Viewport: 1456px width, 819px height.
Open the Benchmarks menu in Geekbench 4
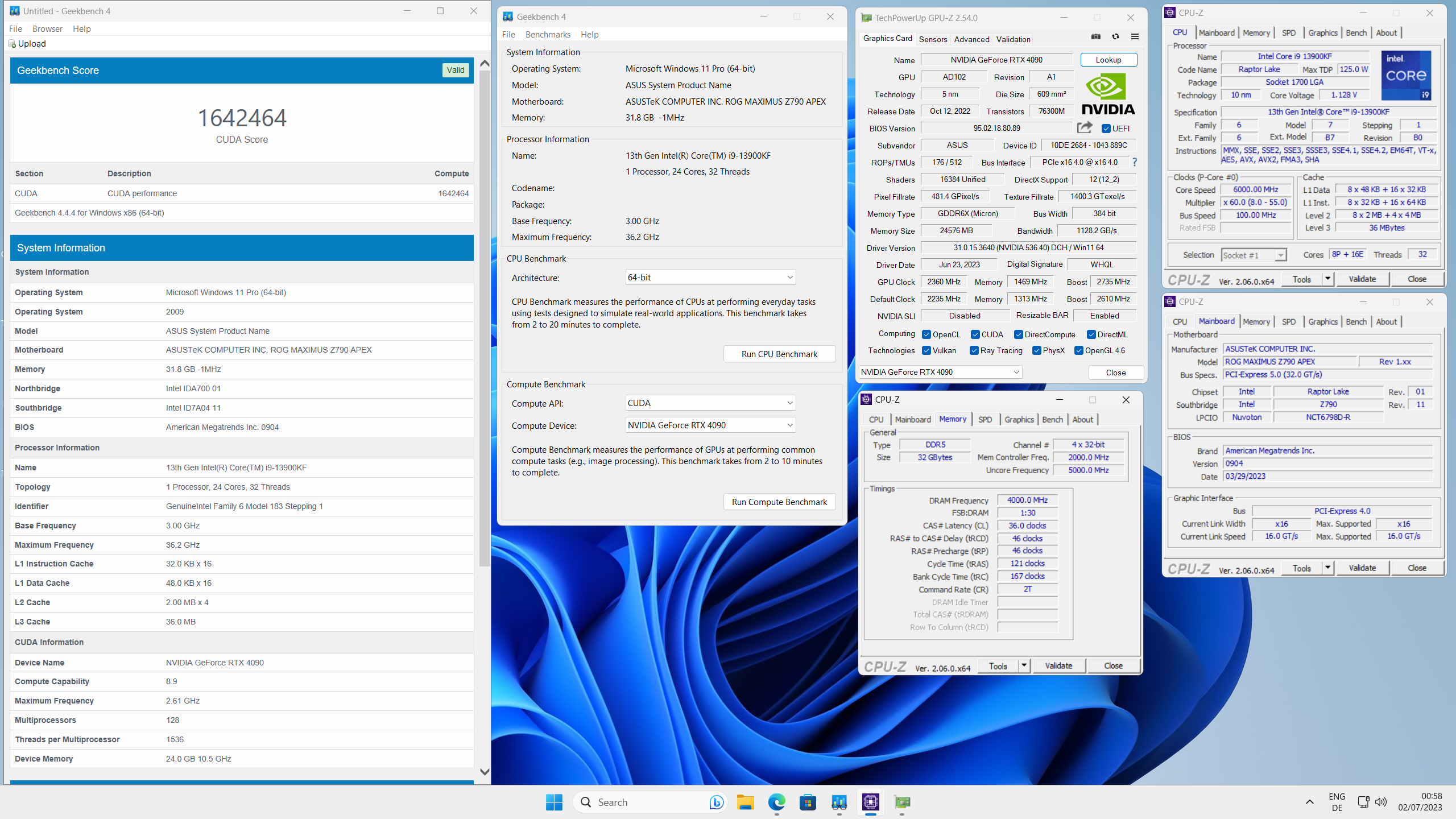548,34
